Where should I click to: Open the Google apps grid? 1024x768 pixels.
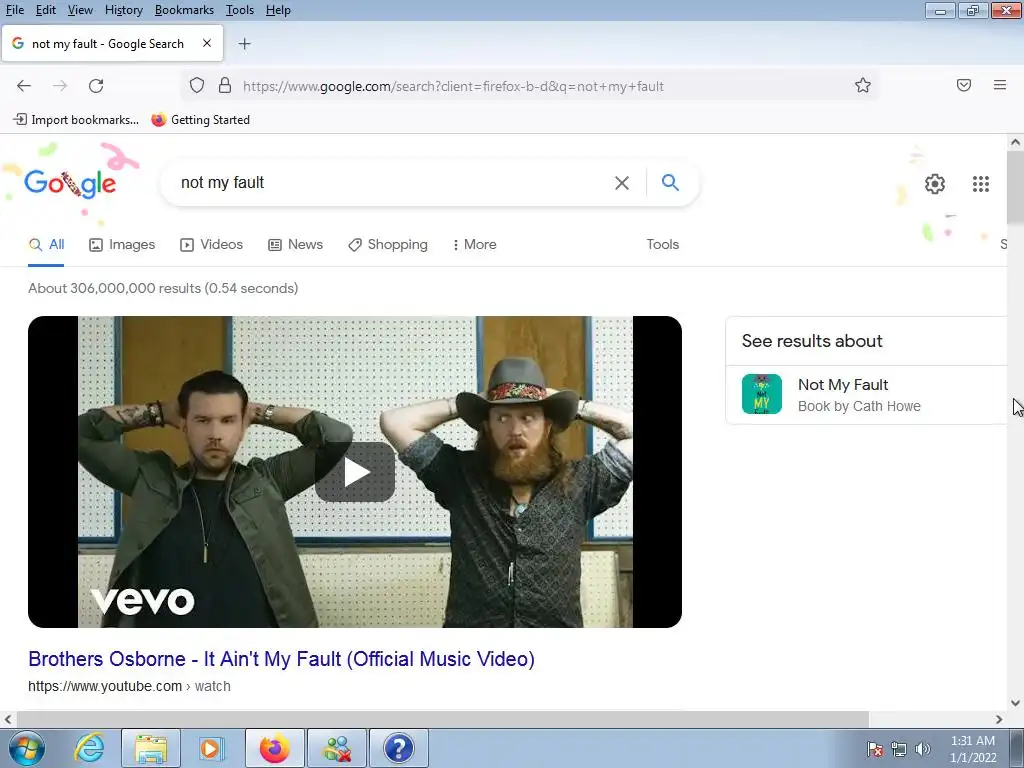pos(980,184)
